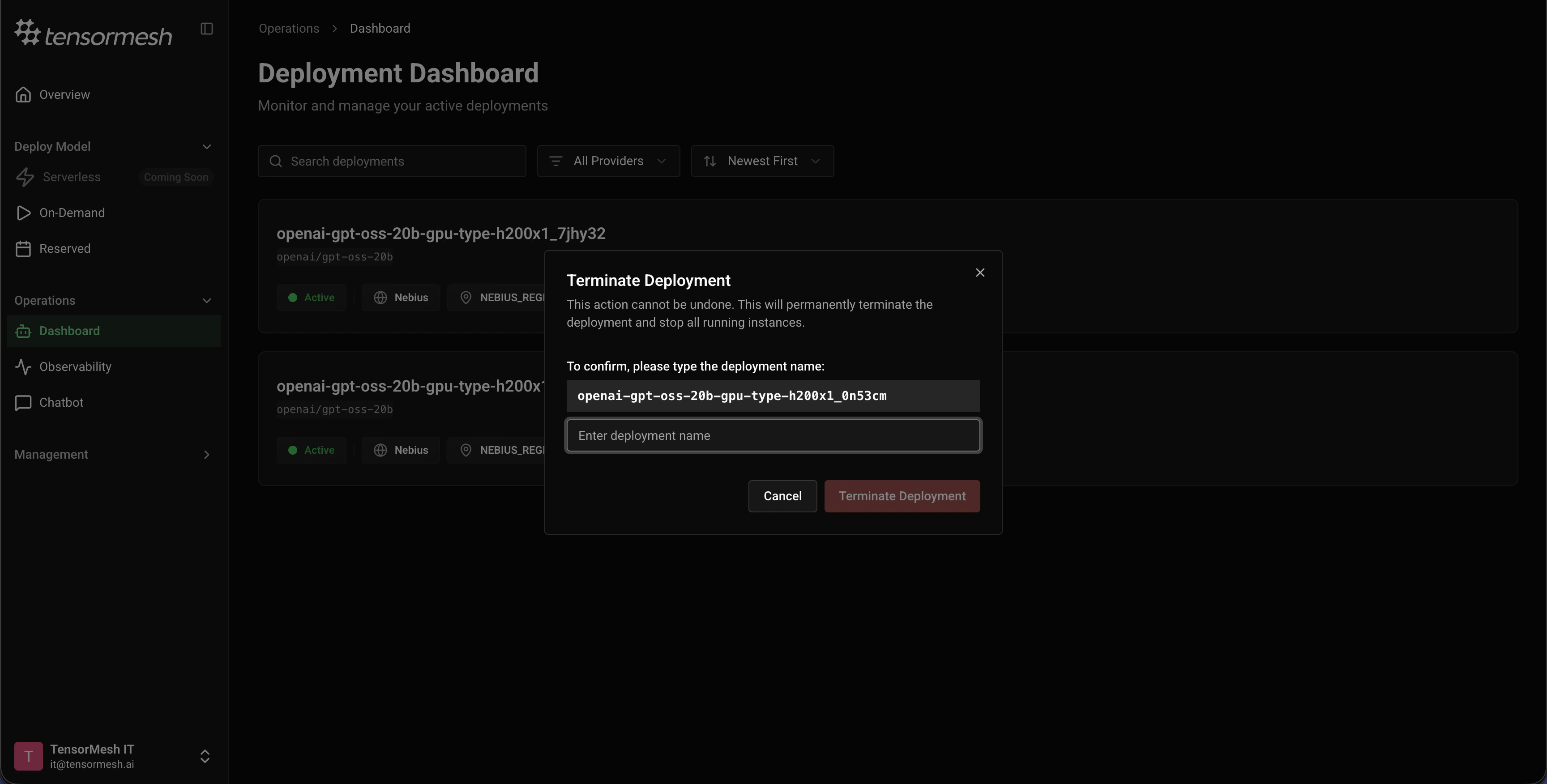Click the Dashboard sidebar item

tap(69, 332)
